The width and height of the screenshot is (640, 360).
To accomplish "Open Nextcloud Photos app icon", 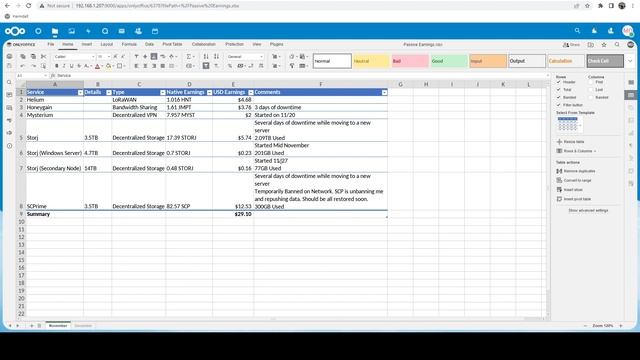I will click(x=71, y=31).
